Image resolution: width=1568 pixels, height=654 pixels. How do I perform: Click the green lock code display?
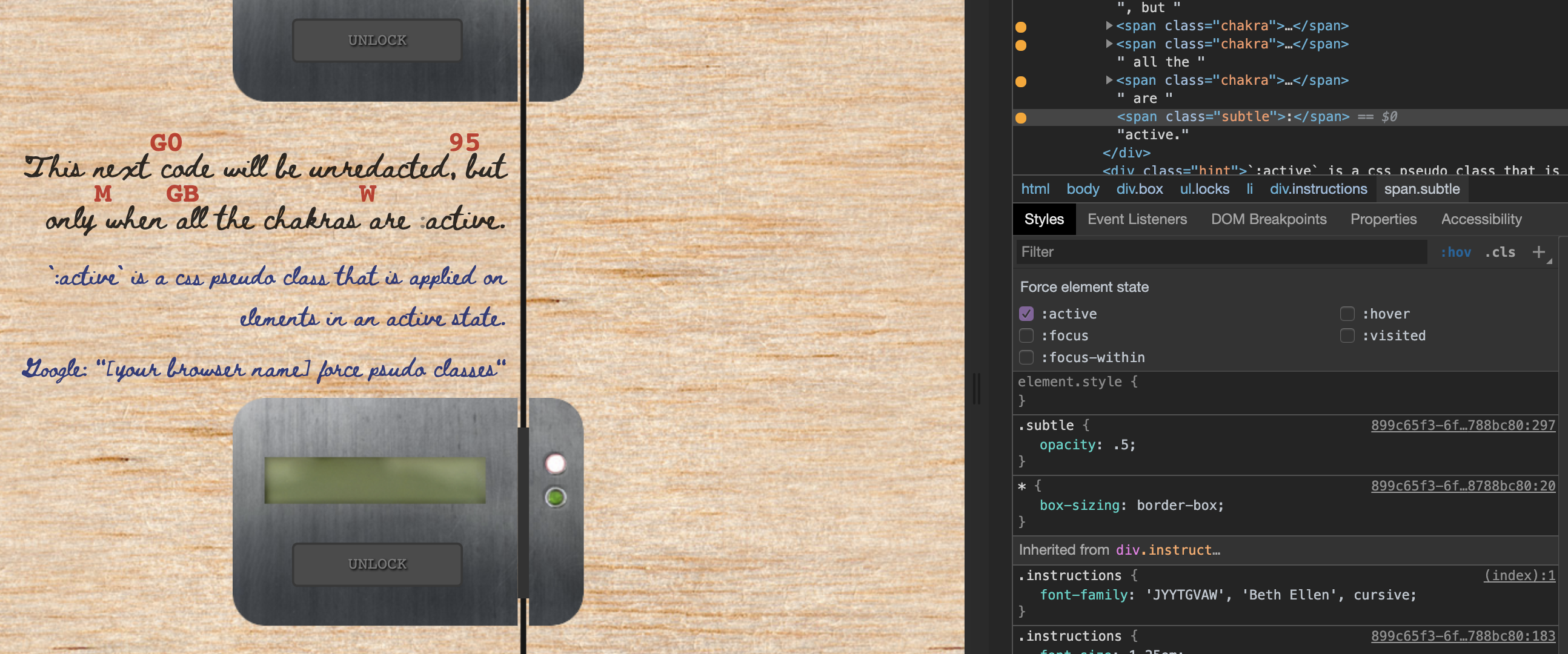click(375, 480)
